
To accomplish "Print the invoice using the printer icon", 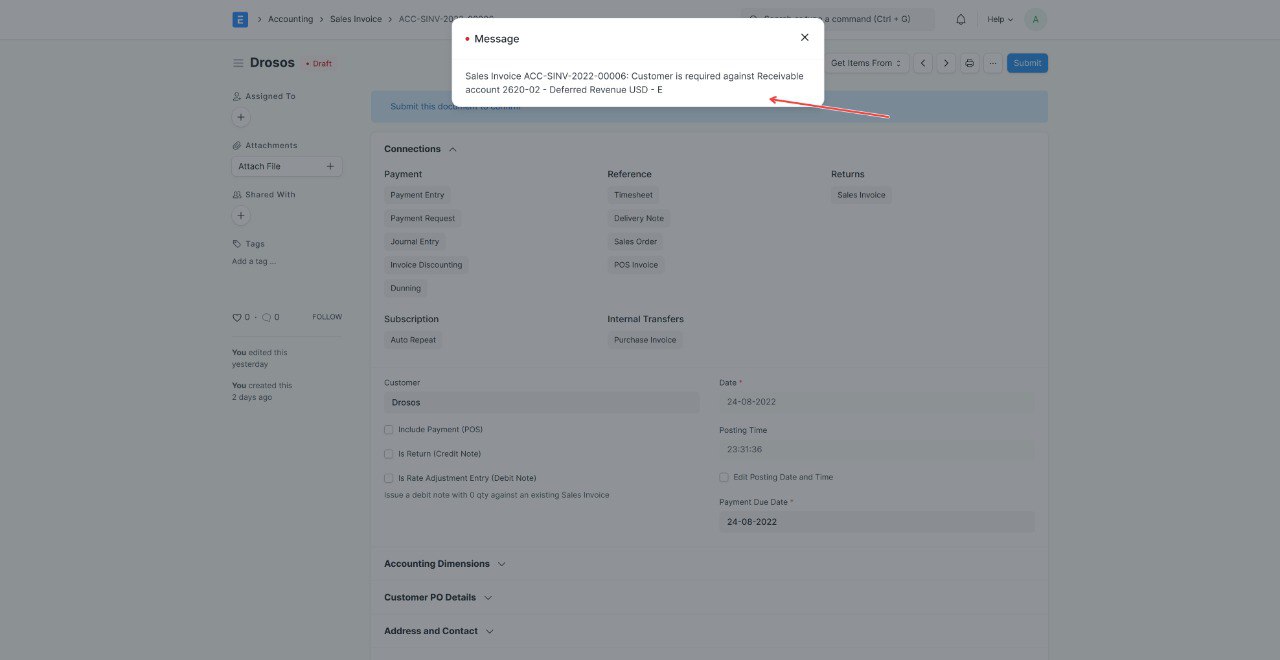I will point(969,62).
